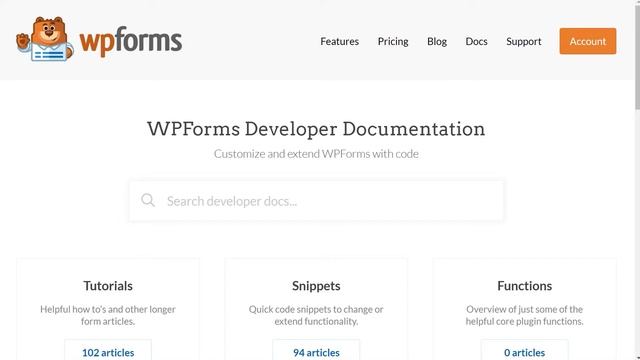Click the 0 articles button under Functions

pyautogui.click(x=524, y=351)
